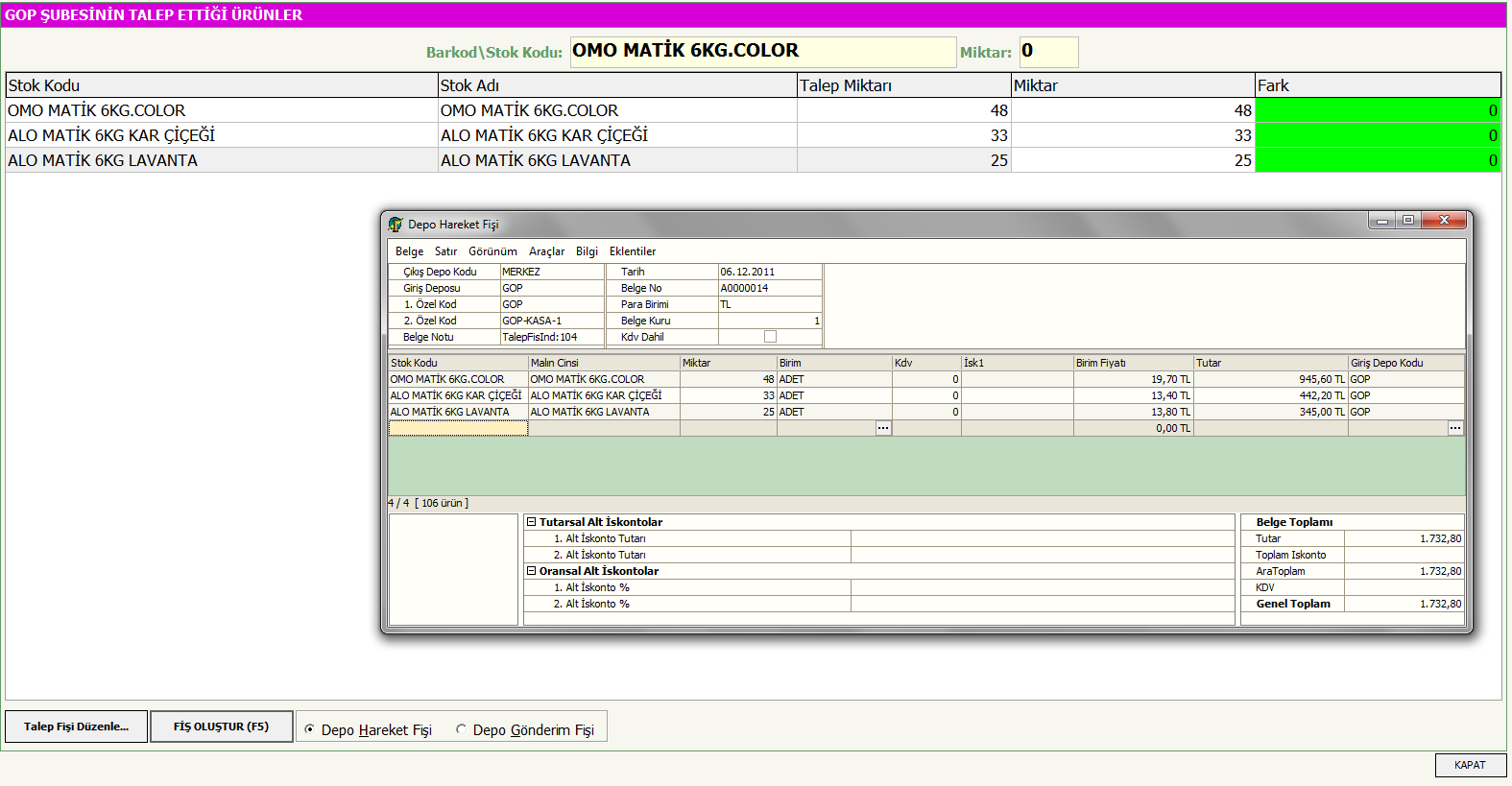1512x786 pixels.
Task: Focus the Barkod\Stok Kodu input field
Action: pyautogui.click(x=763, y=52)
